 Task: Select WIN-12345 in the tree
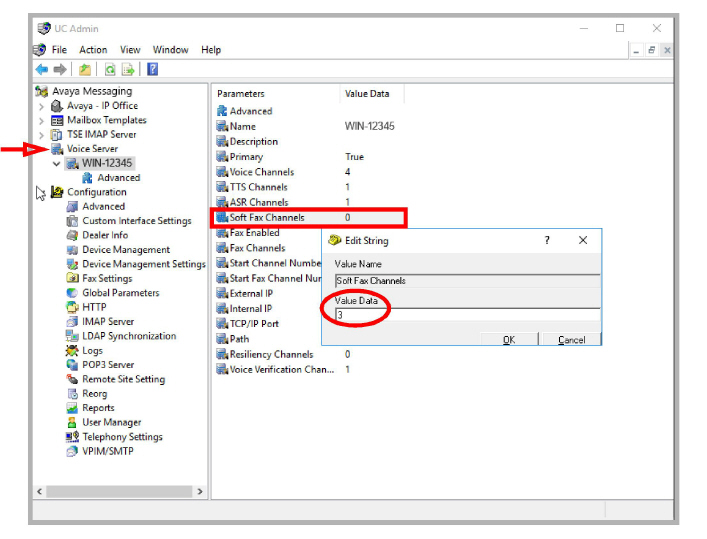(x=106, y=163)
